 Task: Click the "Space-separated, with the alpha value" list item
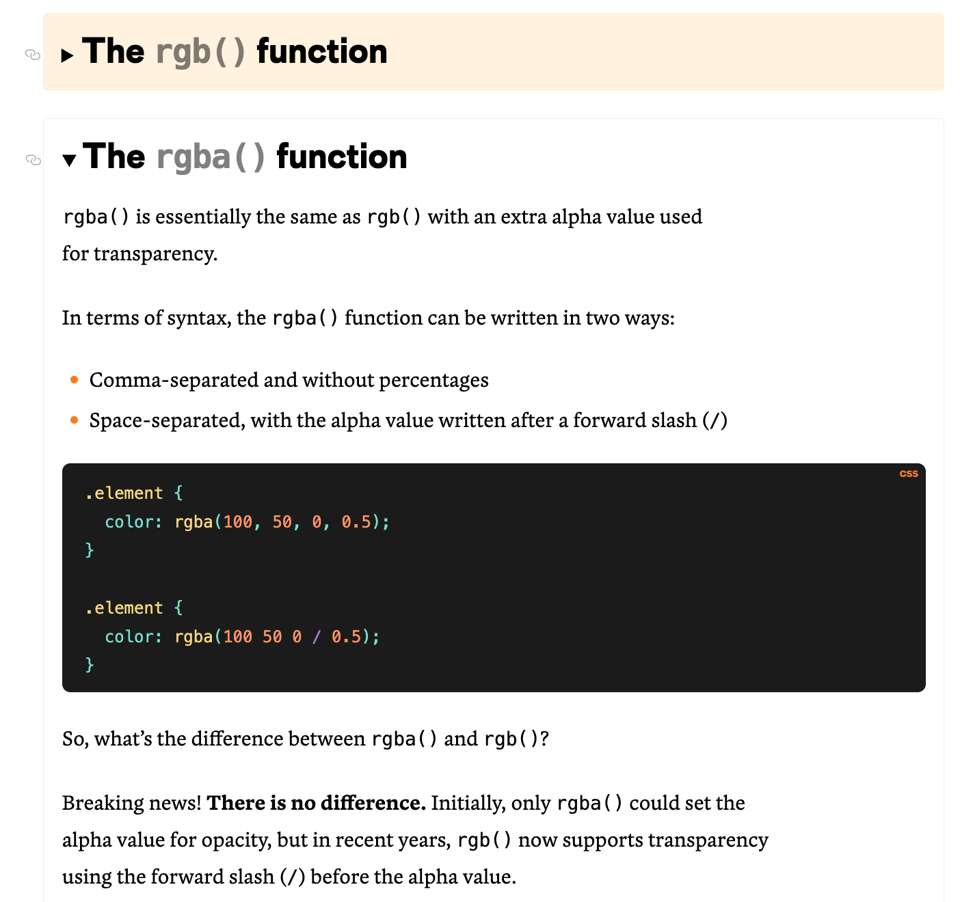408,420
